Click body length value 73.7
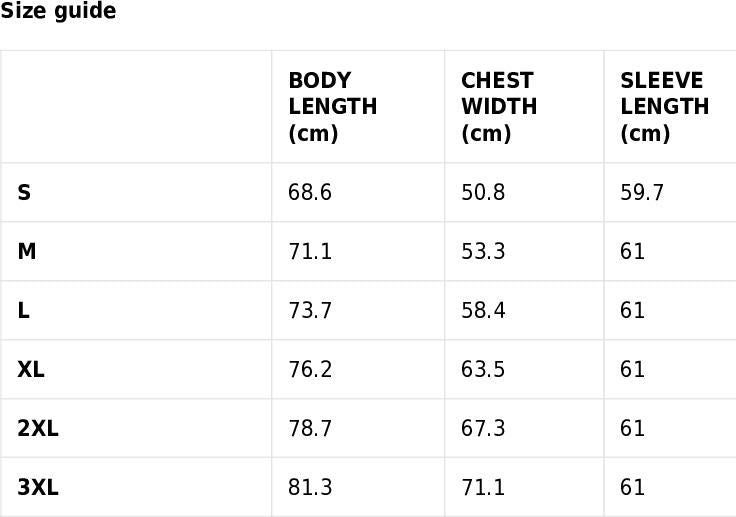Screen dimensions: 736x517 click(310, 311)
